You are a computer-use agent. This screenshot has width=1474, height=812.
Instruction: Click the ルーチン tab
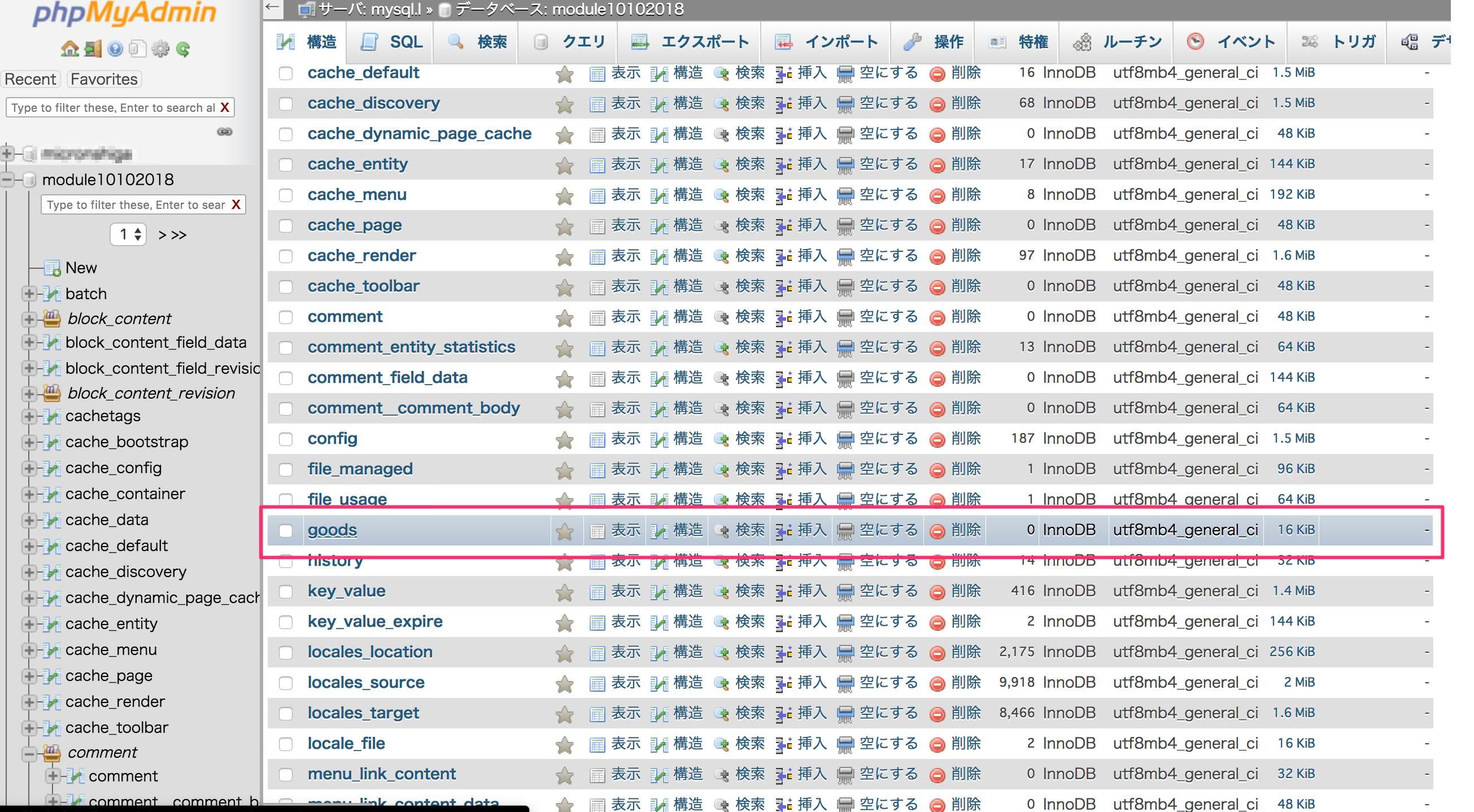tap(1116, 42)
